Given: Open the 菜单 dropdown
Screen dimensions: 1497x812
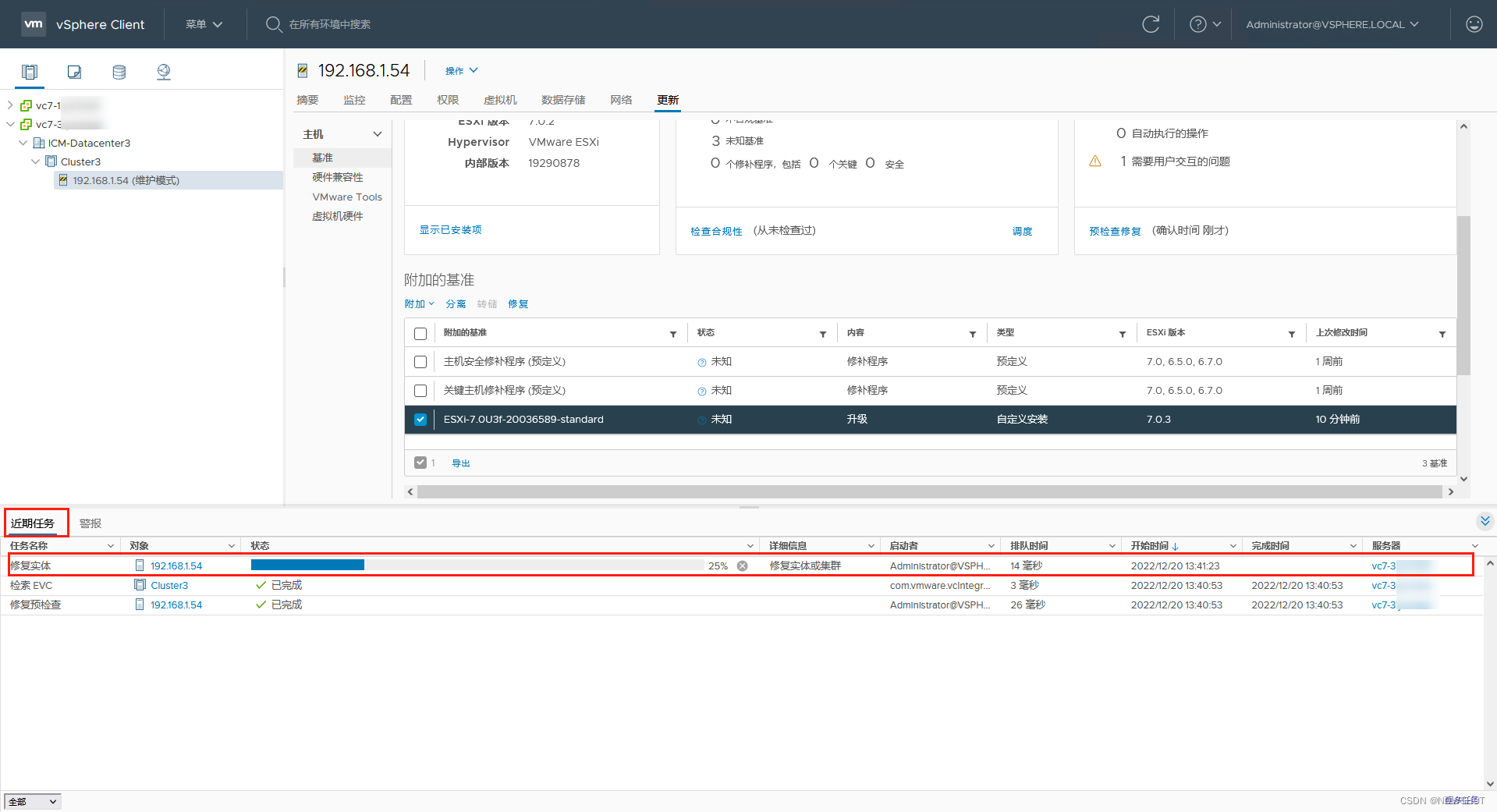Looking at the screenshot, I should pyautogui.click(x=204, y=24).
